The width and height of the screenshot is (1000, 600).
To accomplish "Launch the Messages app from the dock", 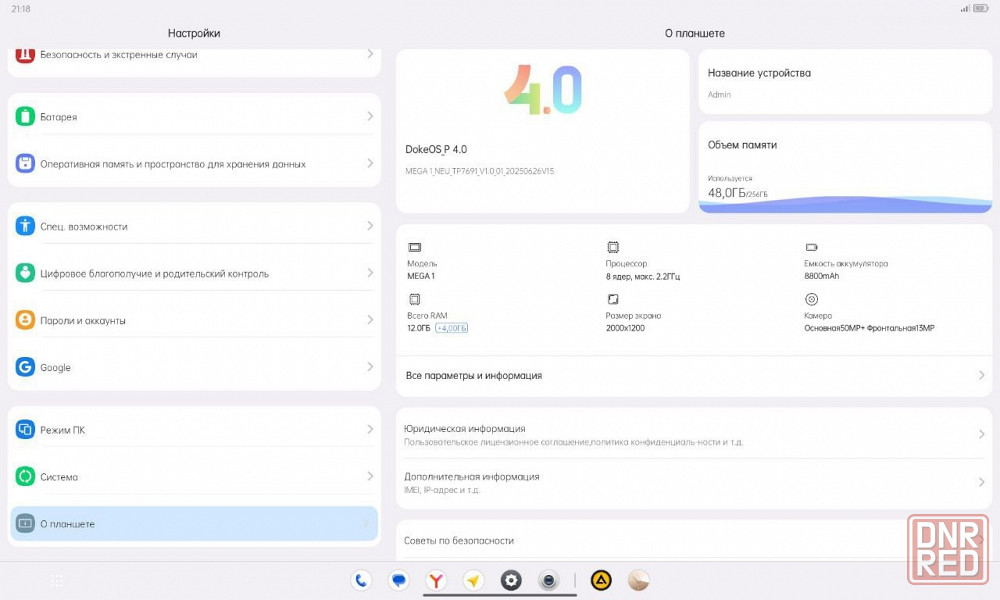I will (399, 580).
